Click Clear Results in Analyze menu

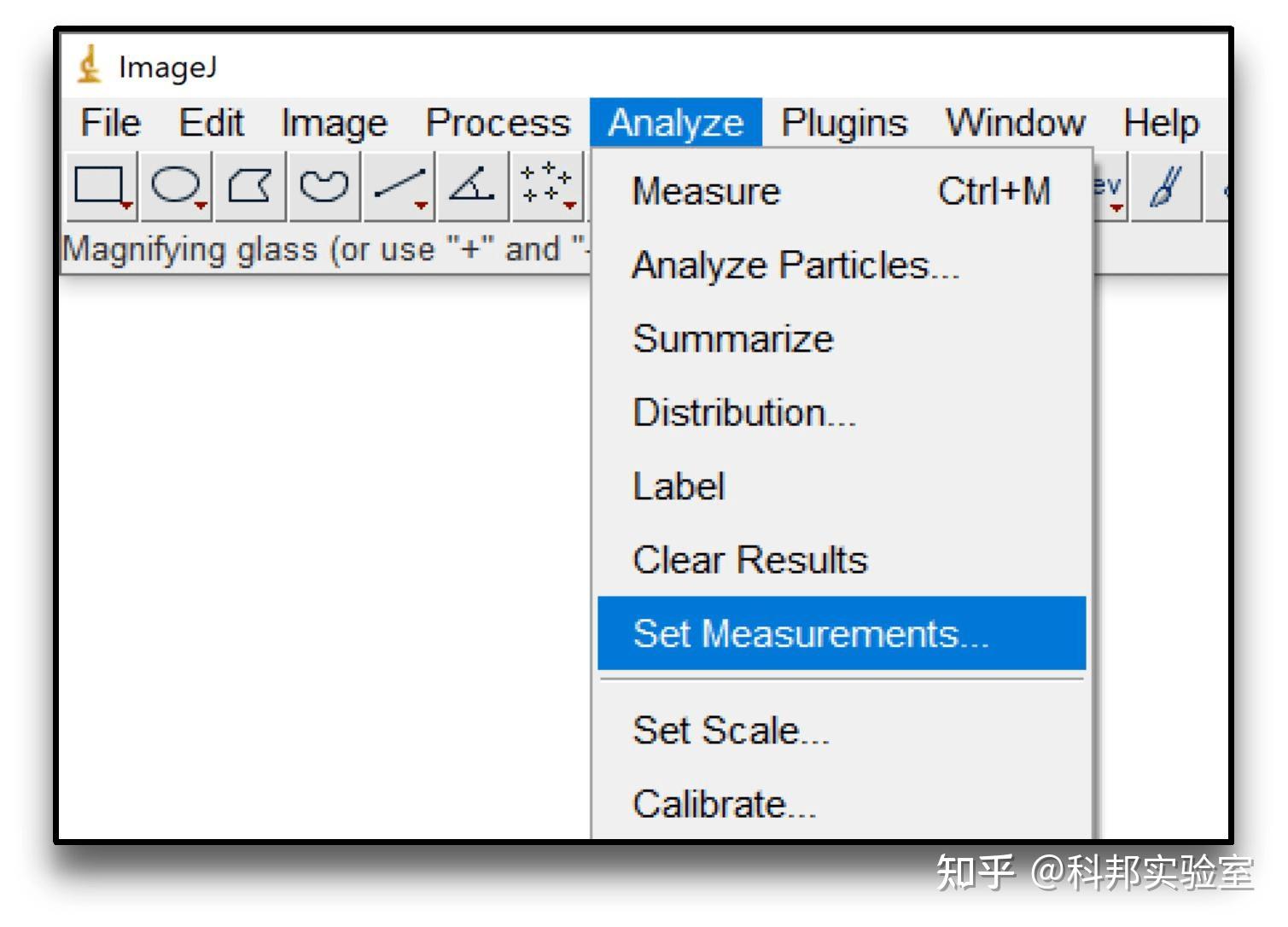coord(749,560)
